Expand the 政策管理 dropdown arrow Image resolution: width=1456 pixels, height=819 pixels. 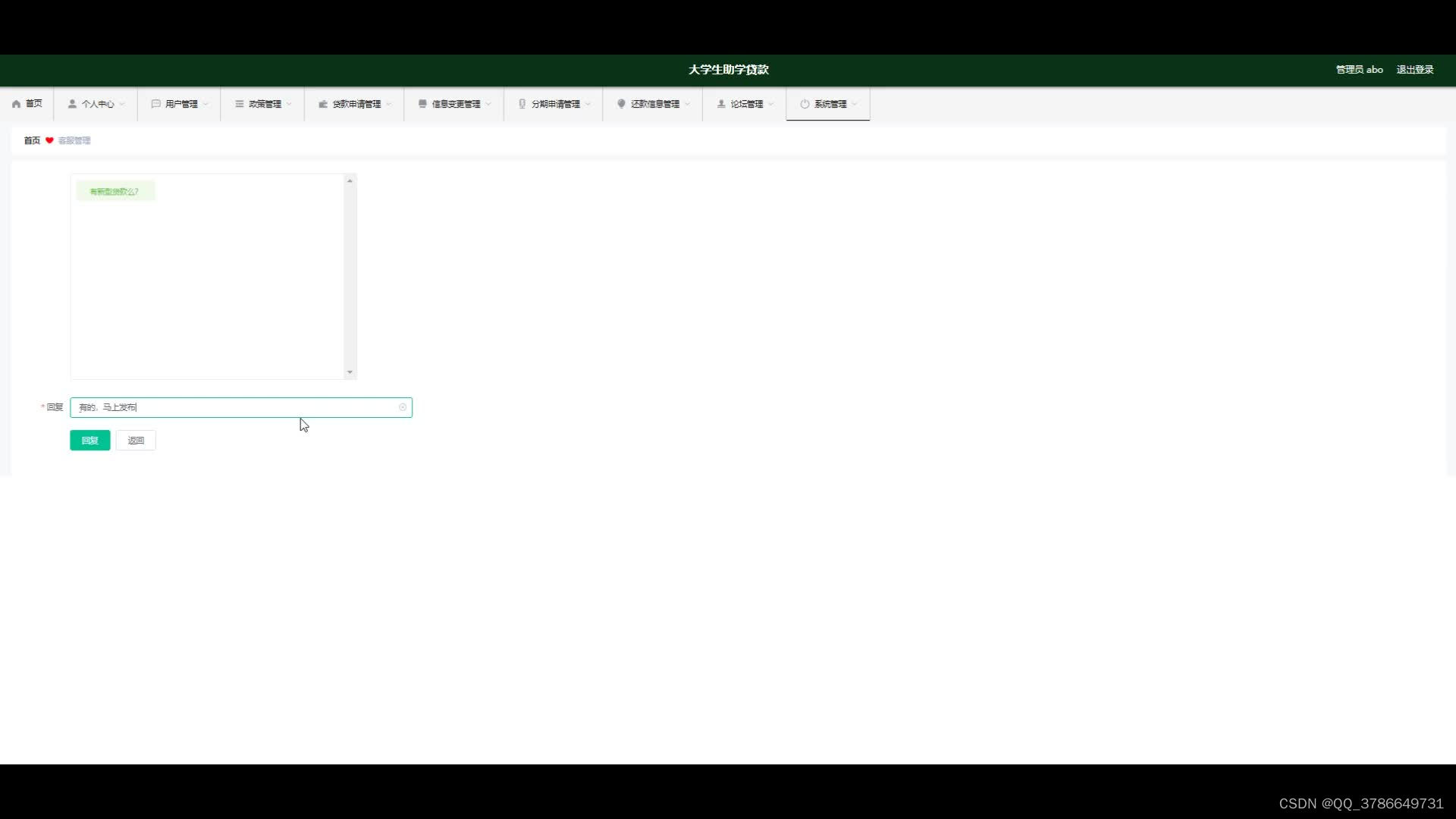[x=289, y=104]
